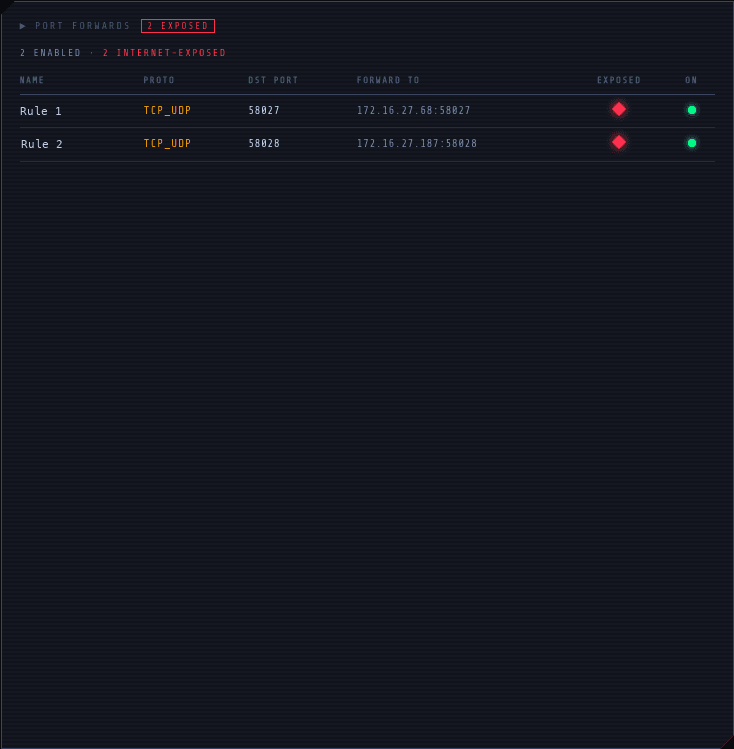Select the Rule 1 name cell
Screen dimensions: 734x749
coord(41,111)
